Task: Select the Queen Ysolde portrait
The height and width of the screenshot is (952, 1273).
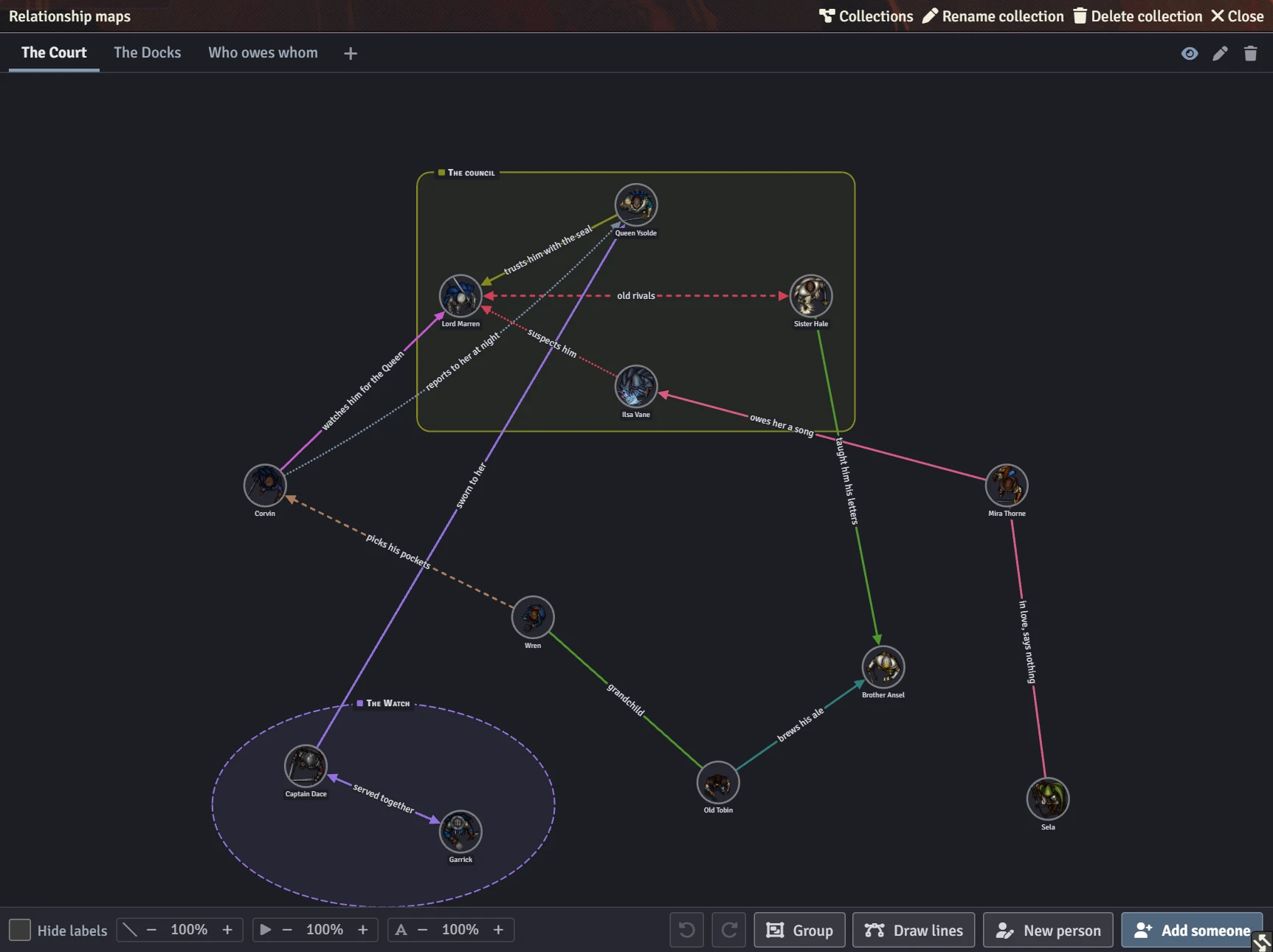Action: (636, 204)
